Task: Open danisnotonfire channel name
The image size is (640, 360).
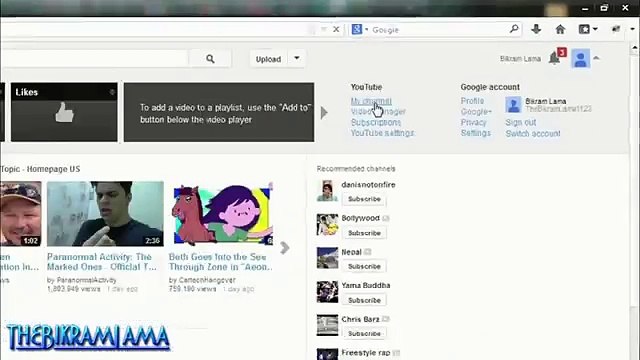Action: [x=368, y=185]
